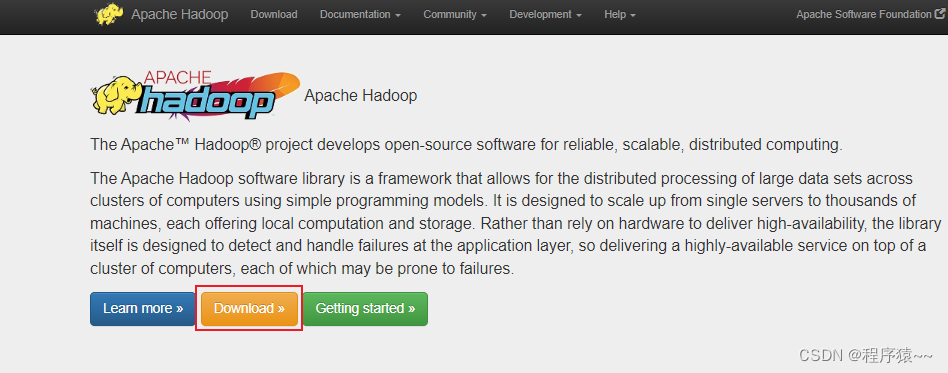This screenshot has width=948, height=373.
Task: Click the 'Apache Hadoop' heading beside logo
Action: click(x=360, y=96)
